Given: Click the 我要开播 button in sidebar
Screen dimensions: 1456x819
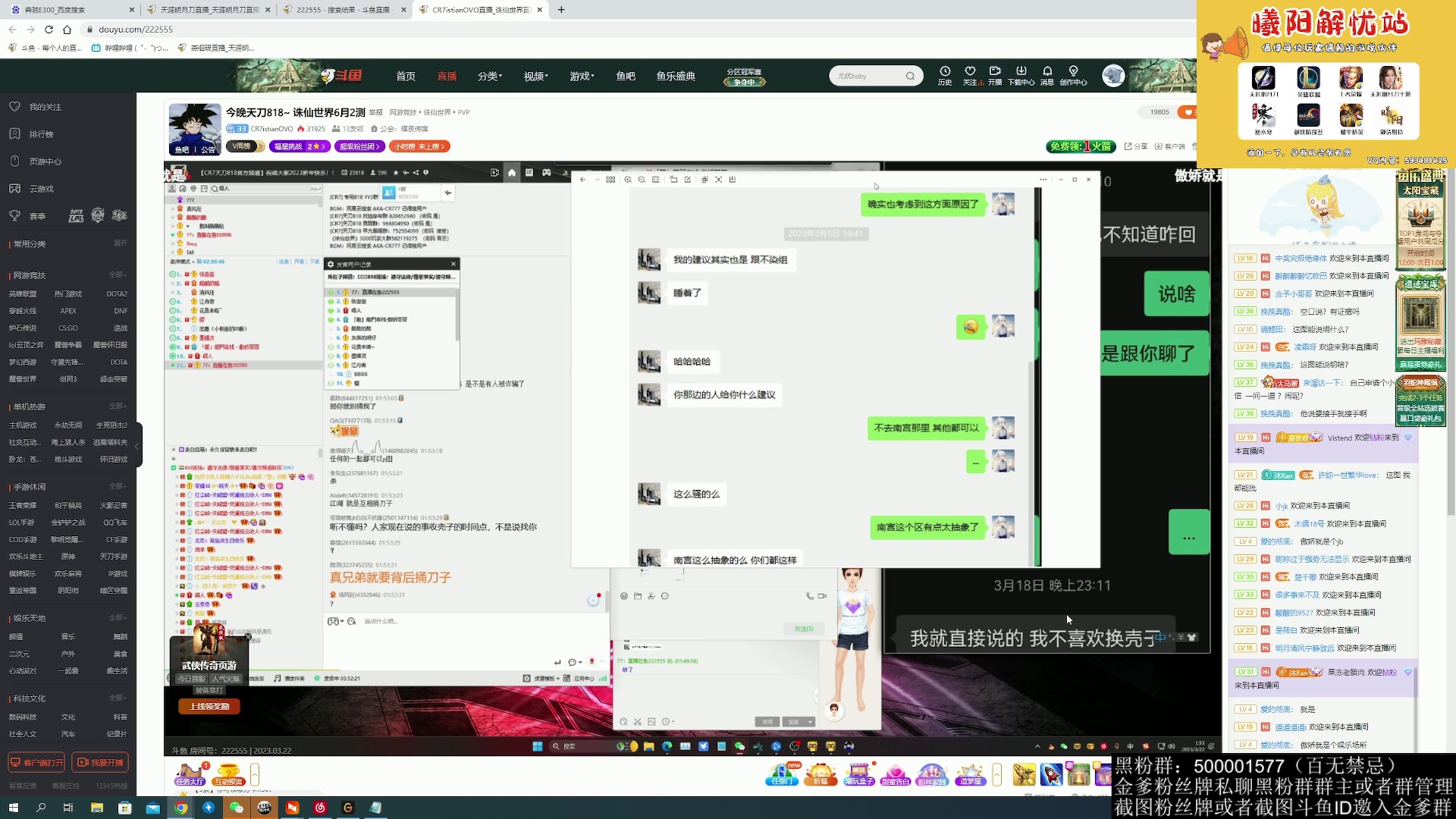Looking at the screenshot, I should click(101, 762).
